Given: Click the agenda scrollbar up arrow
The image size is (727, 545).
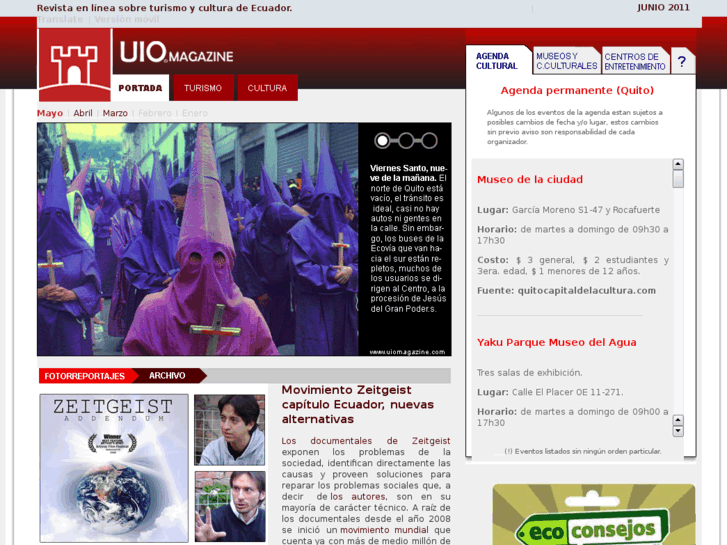Looking at the screenshot, I should (x=678, y=164).
